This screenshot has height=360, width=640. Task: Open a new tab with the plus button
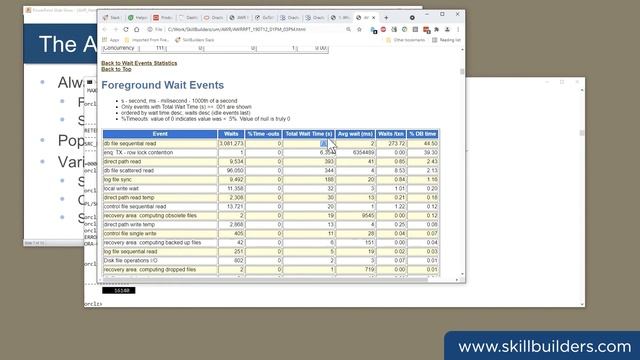pos(386,18)
